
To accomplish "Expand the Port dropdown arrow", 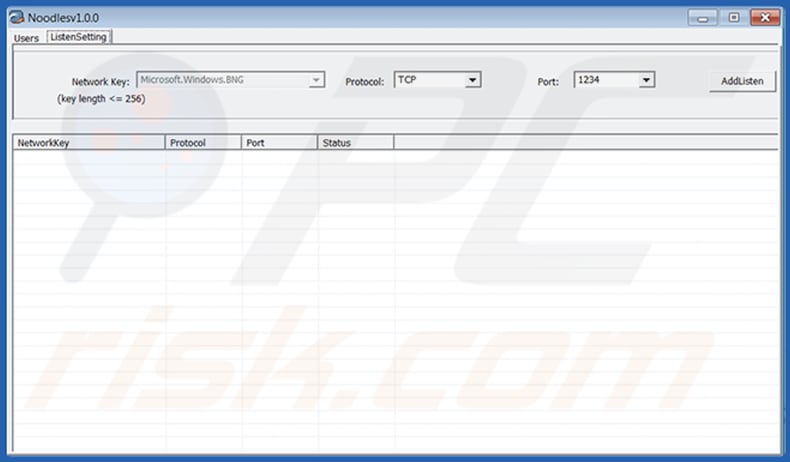I will pos(646,80).
